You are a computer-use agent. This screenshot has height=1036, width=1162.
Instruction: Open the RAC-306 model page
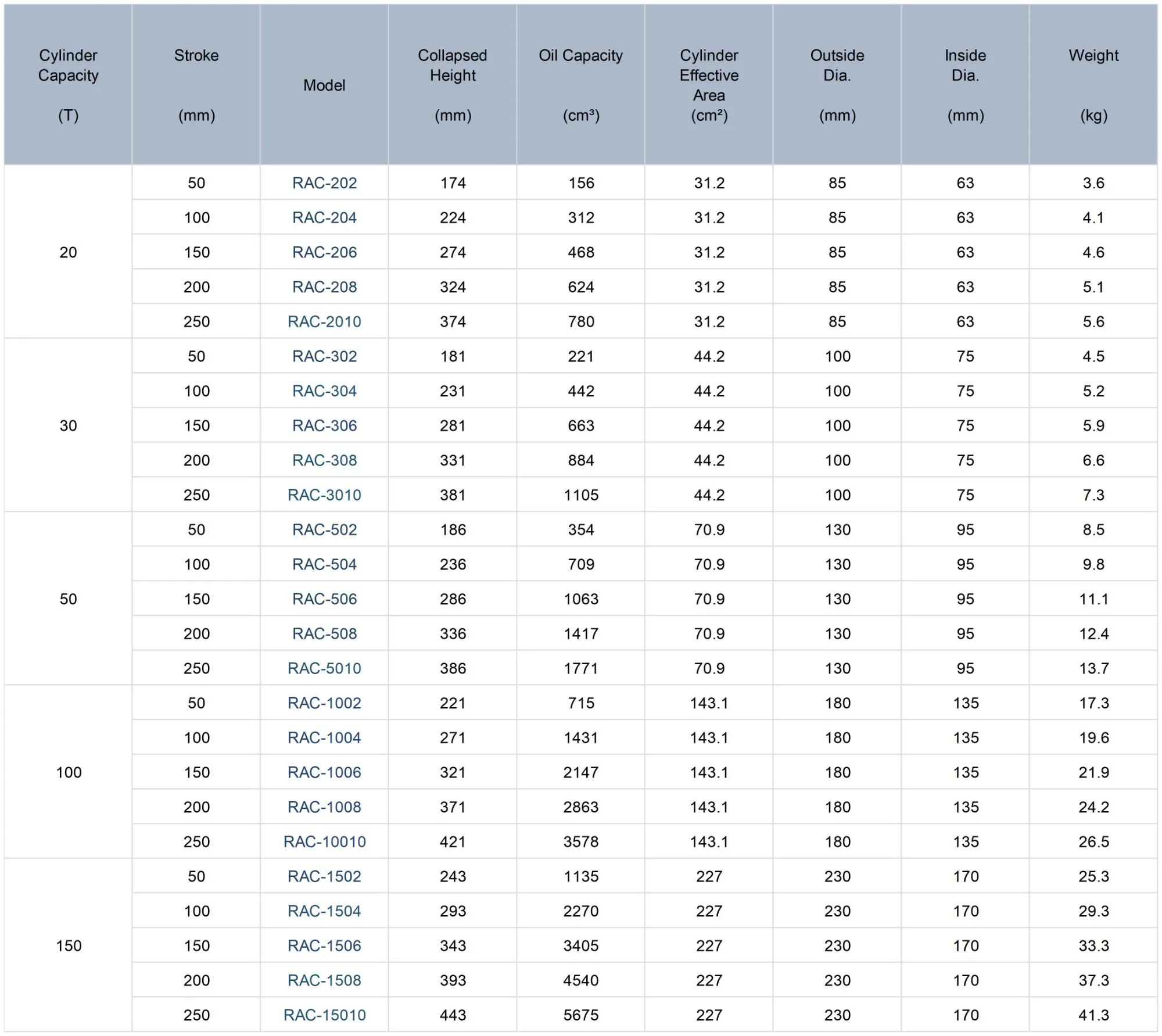tap(324, 426)
